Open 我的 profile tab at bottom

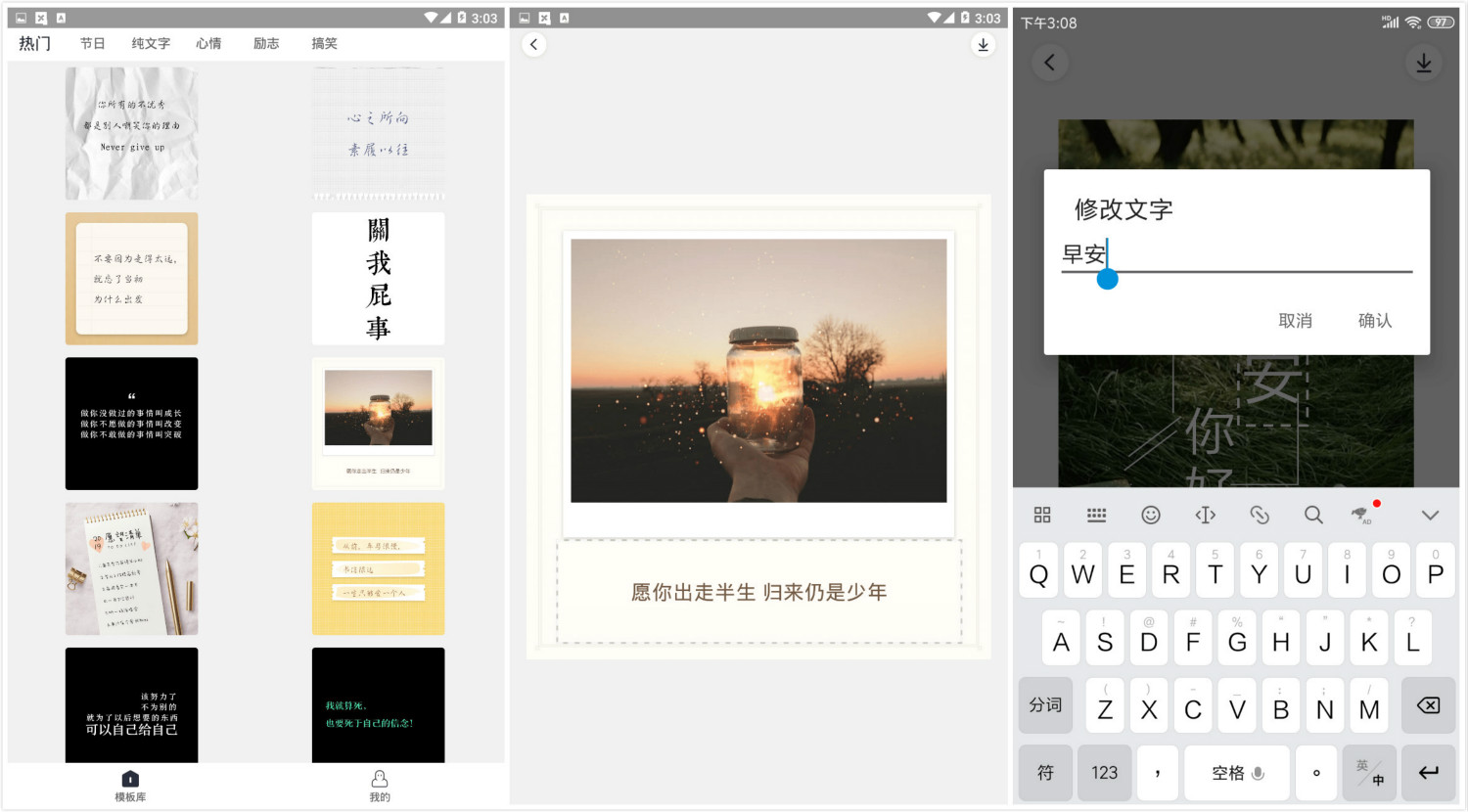[380, 786]
